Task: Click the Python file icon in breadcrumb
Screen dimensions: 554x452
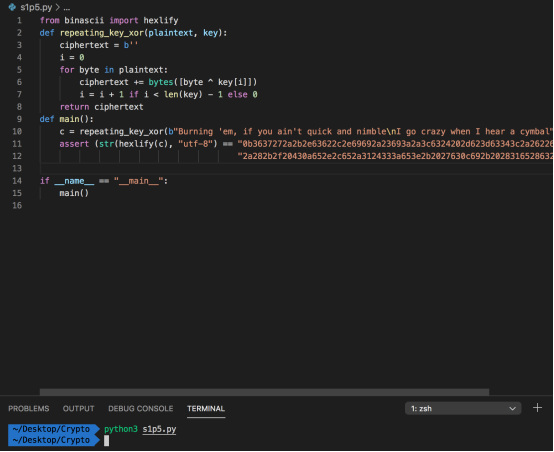Action: click(12, 7)
